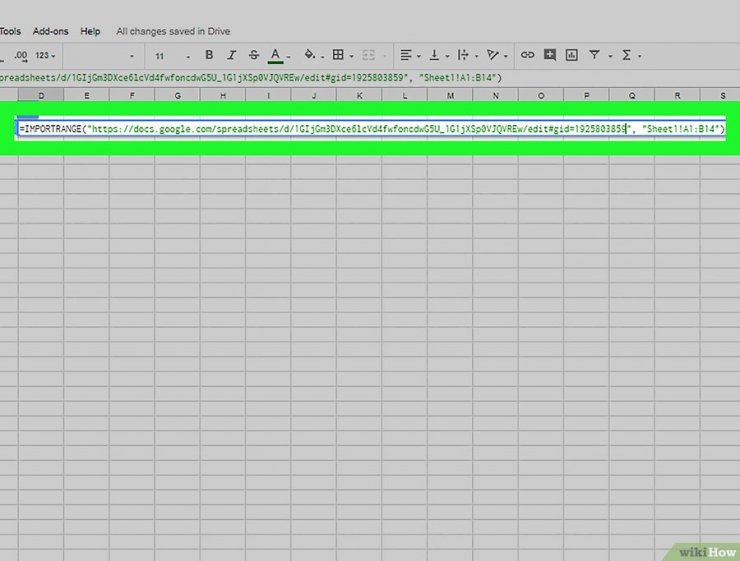Select column P header
The height and width of the screenshot is (561, 740).
[587, 96]
